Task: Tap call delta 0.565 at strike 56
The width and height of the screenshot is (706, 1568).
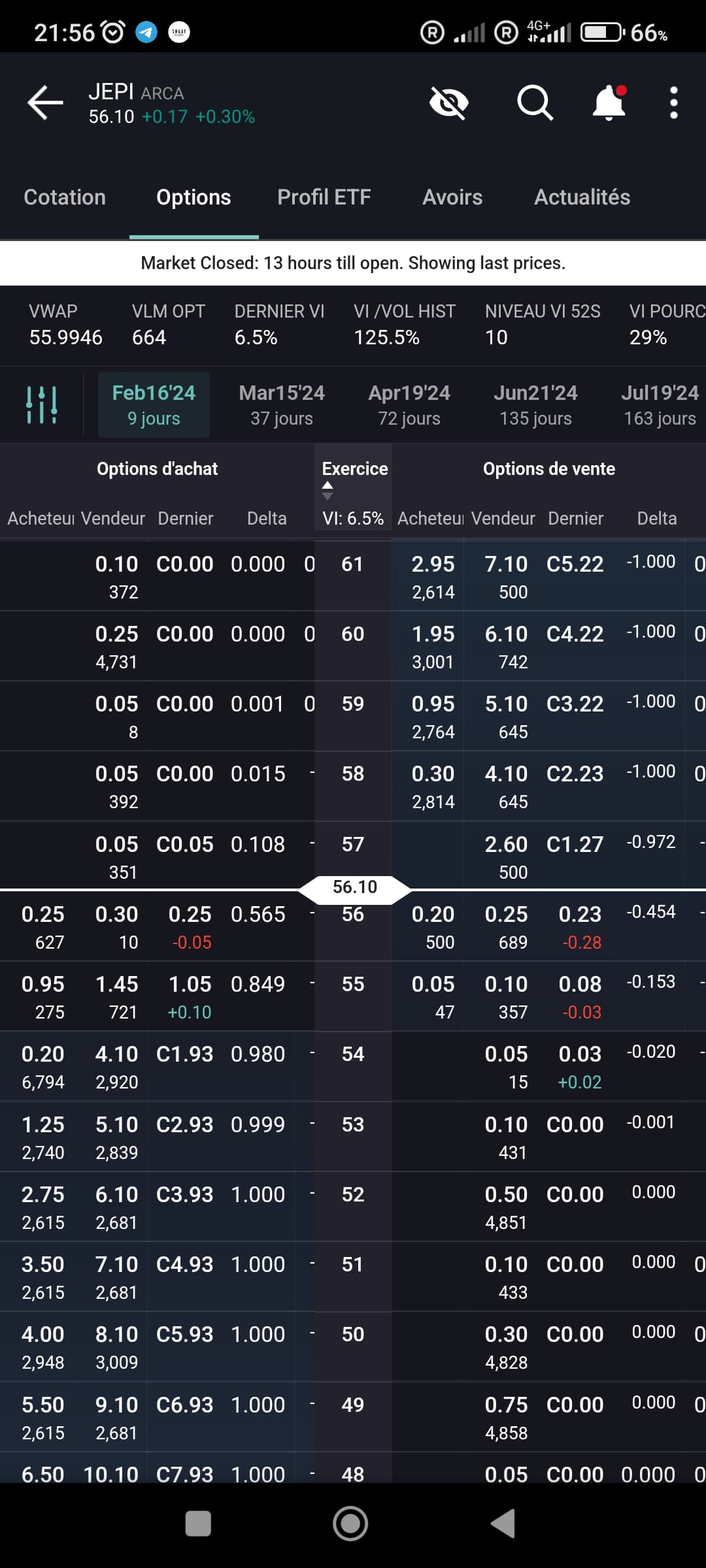Action: (x=258, y=914)
